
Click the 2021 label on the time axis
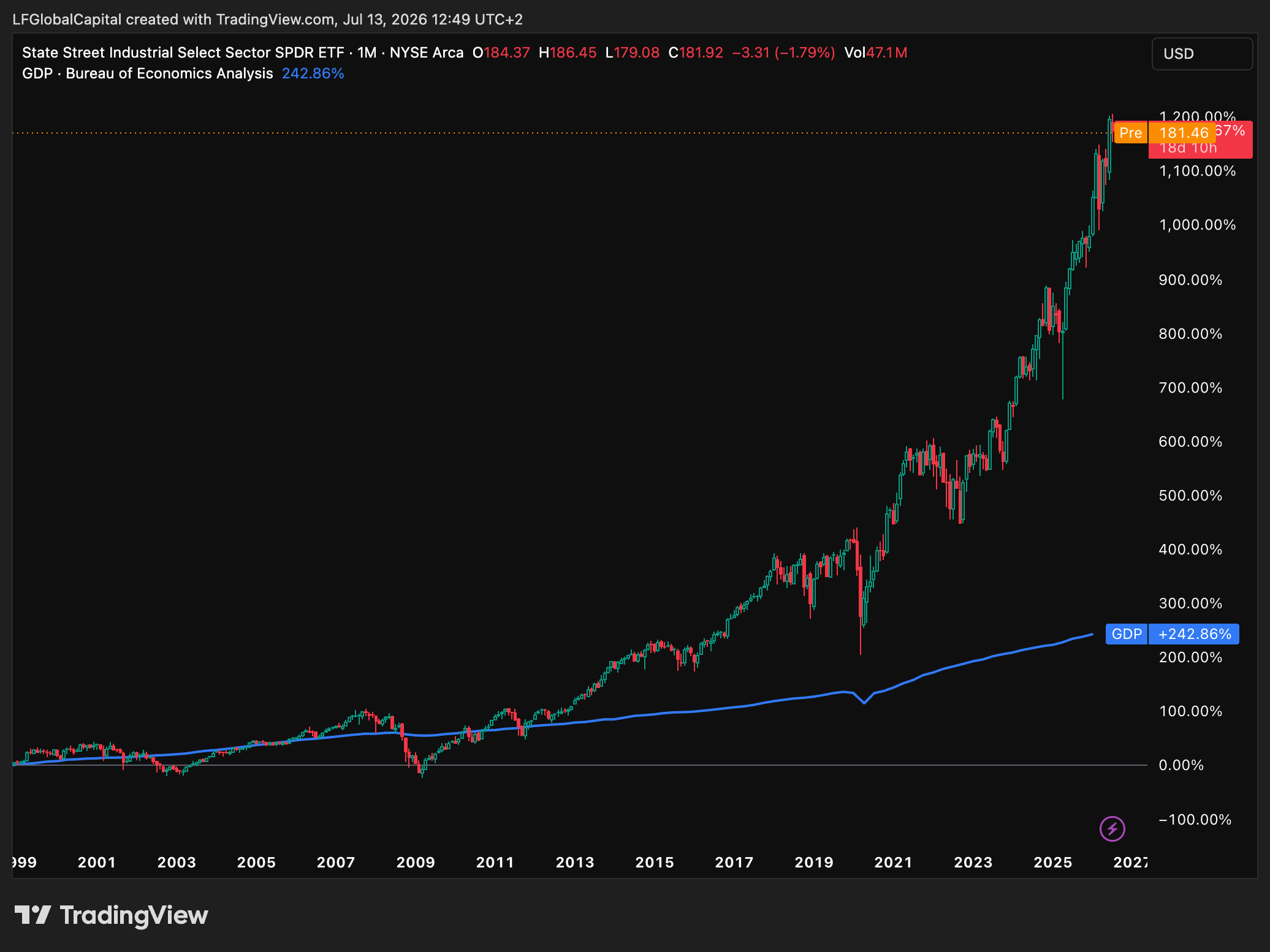point(894,863)
